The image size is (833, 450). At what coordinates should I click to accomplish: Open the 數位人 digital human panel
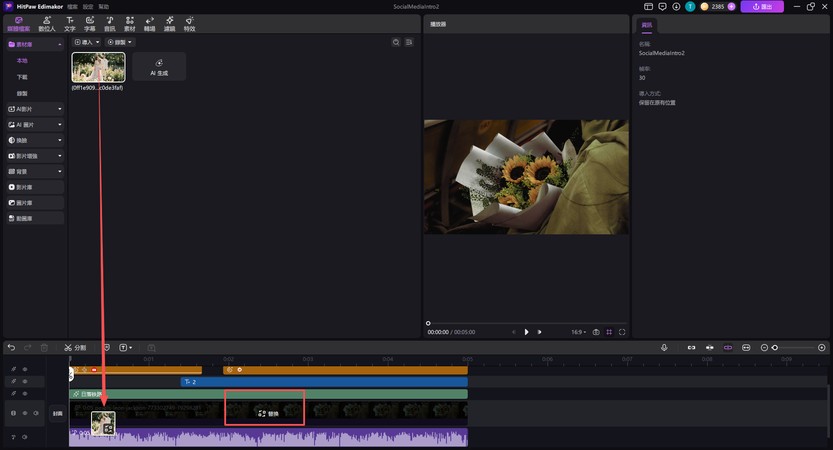click(47, 23)
